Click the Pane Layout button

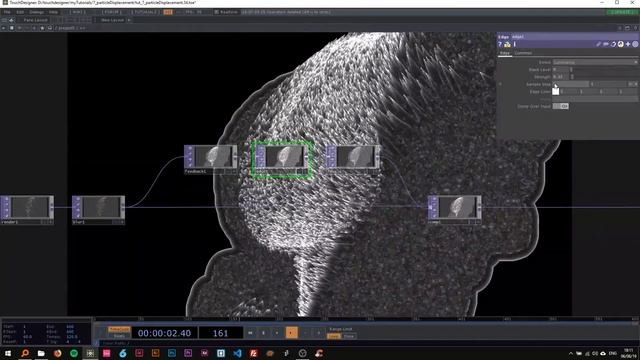(x=35, y=20)
